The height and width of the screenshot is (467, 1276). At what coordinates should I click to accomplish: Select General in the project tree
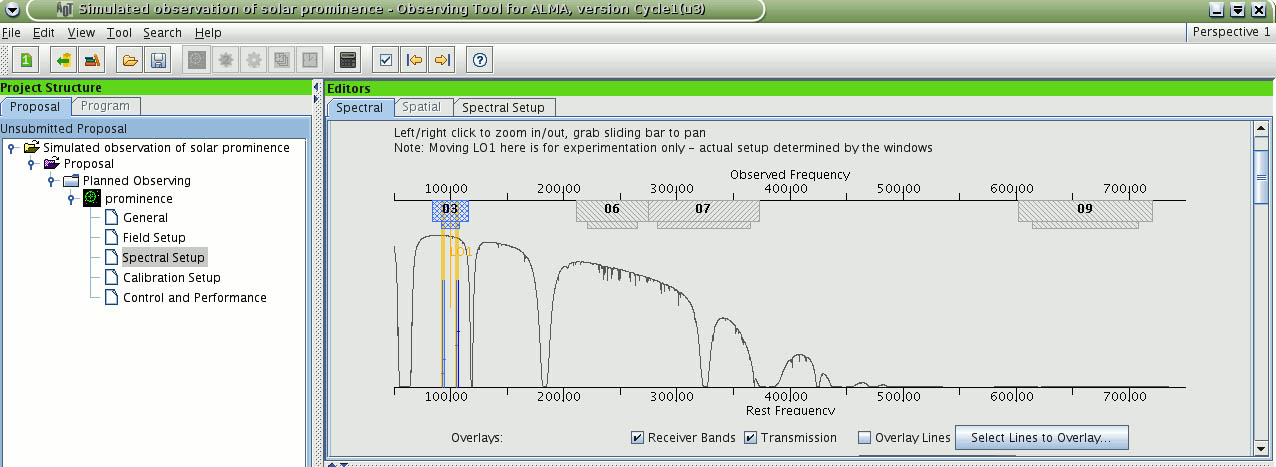(x=145, y=217)
